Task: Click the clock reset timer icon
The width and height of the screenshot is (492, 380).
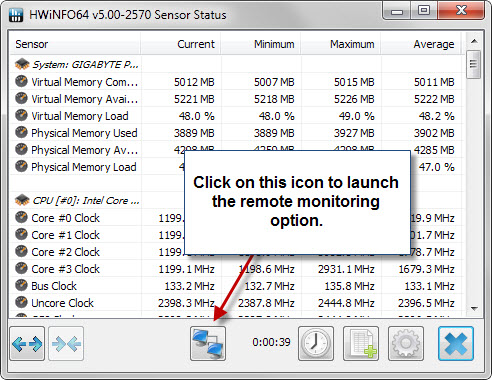Action: 316,343
